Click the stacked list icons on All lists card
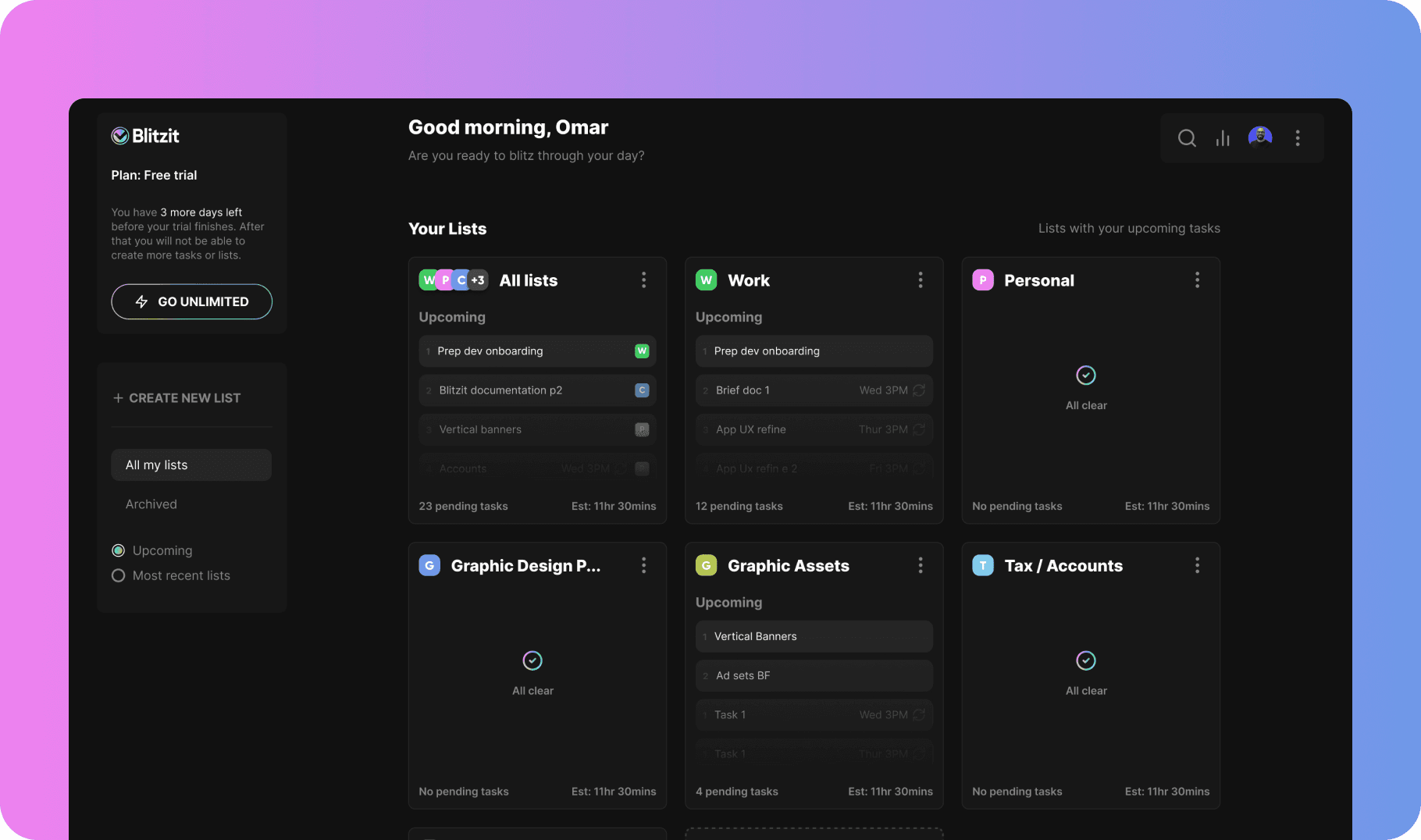 tap(454, 280)
